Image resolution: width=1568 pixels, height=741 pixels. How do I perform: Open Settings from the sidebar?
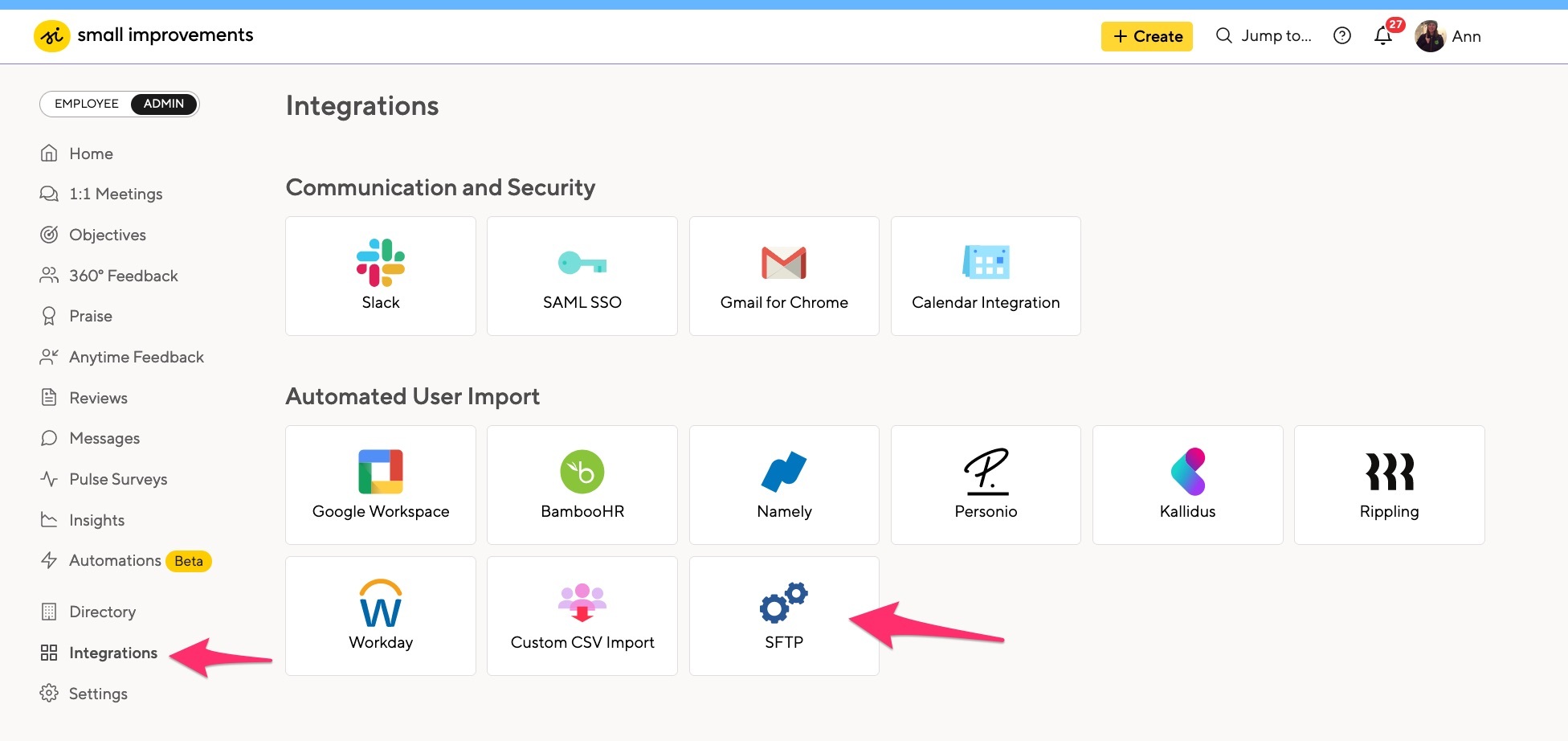coord(98,693)
